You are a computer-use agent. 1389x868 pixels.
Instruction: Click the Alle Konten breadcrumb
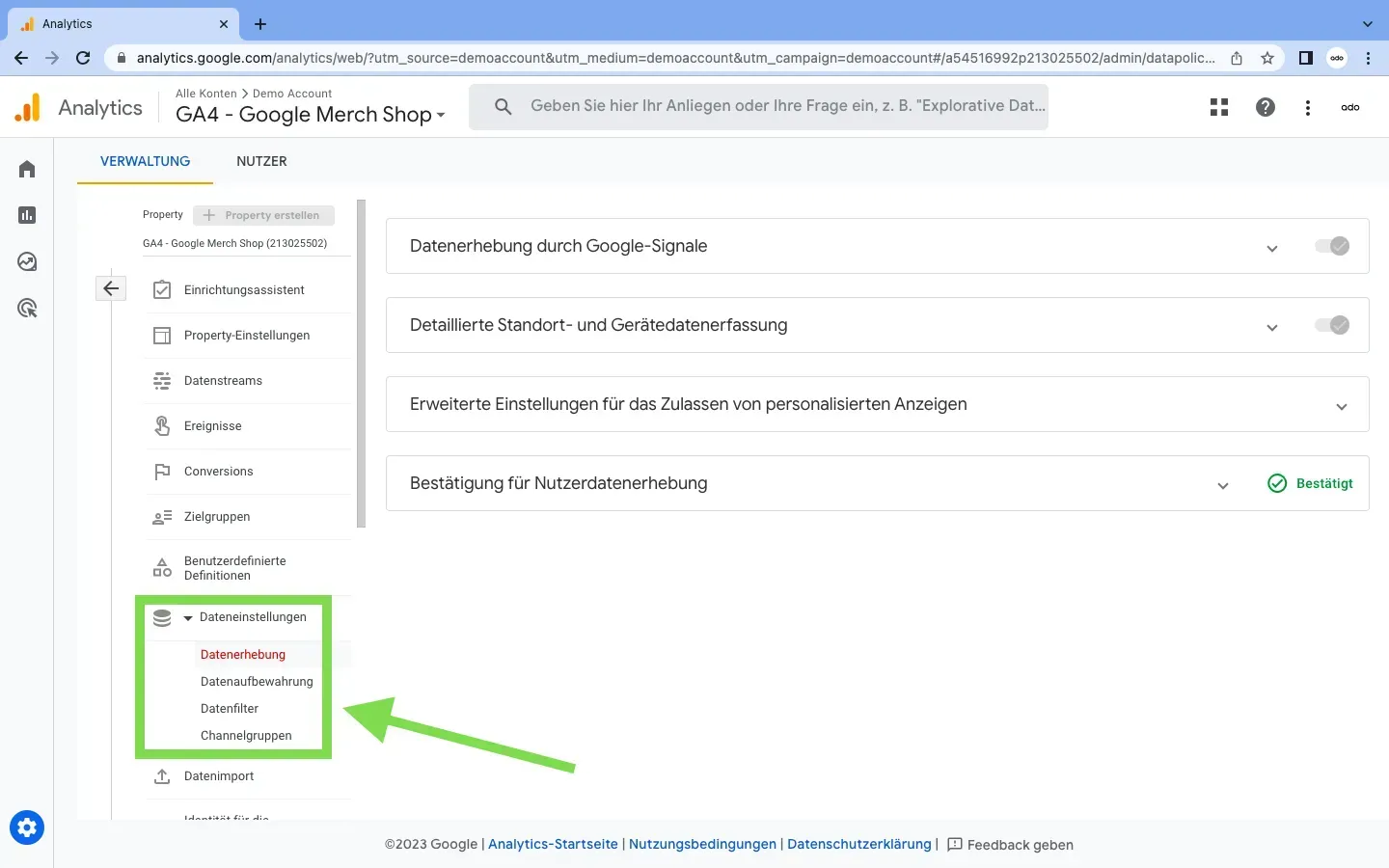pos(205,94)
